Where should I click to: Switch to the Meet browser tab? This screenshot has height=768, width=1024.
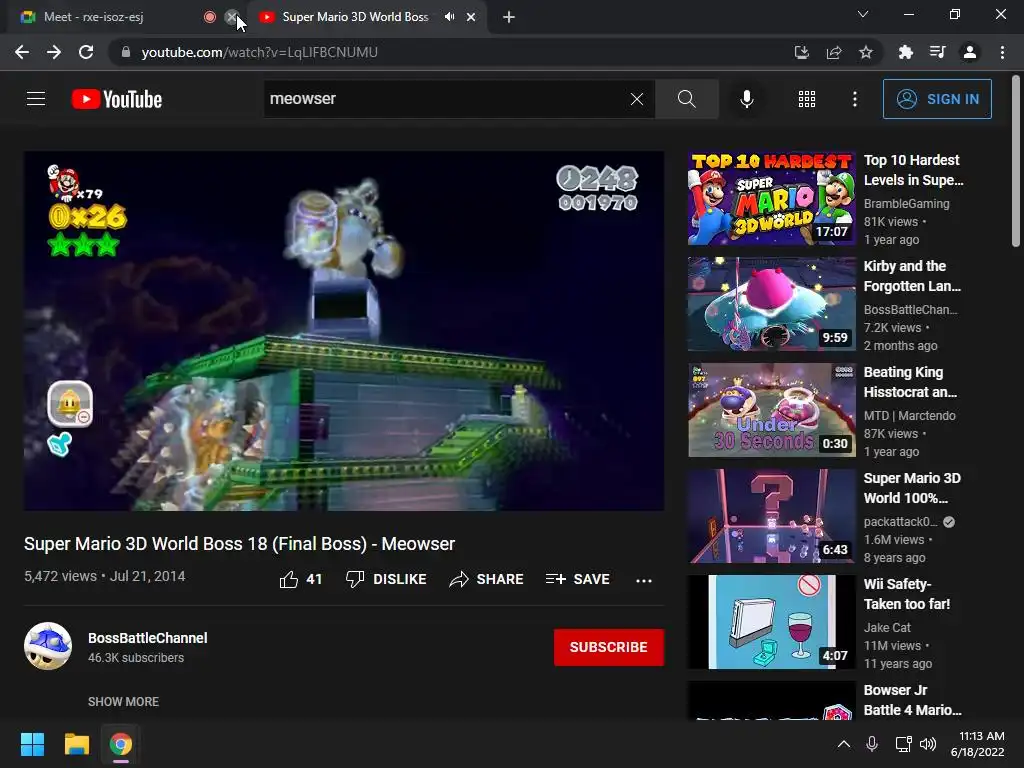coord(111,17)
